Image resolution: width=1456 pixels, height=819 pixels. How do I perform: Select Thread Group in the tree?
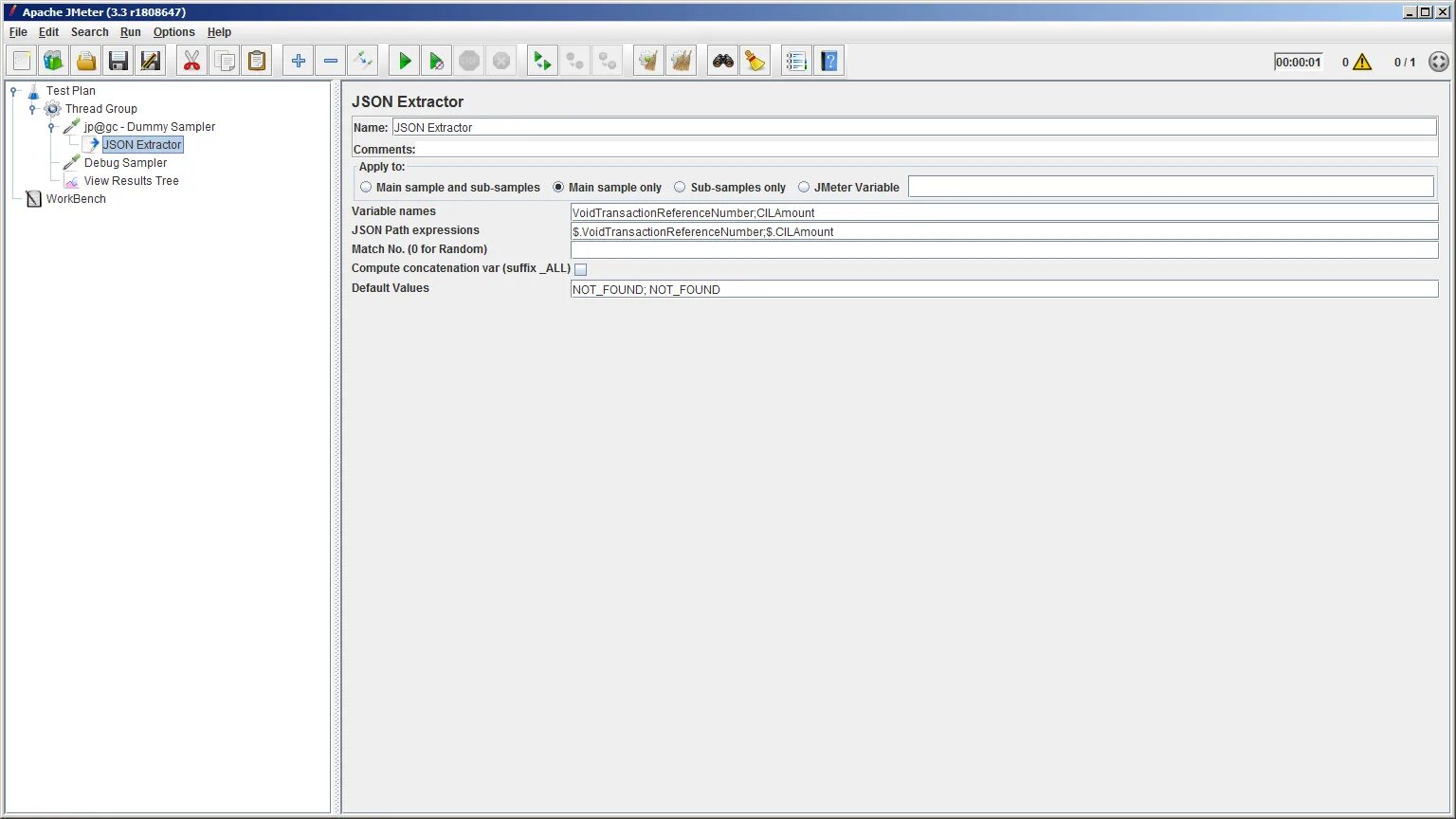101,109
